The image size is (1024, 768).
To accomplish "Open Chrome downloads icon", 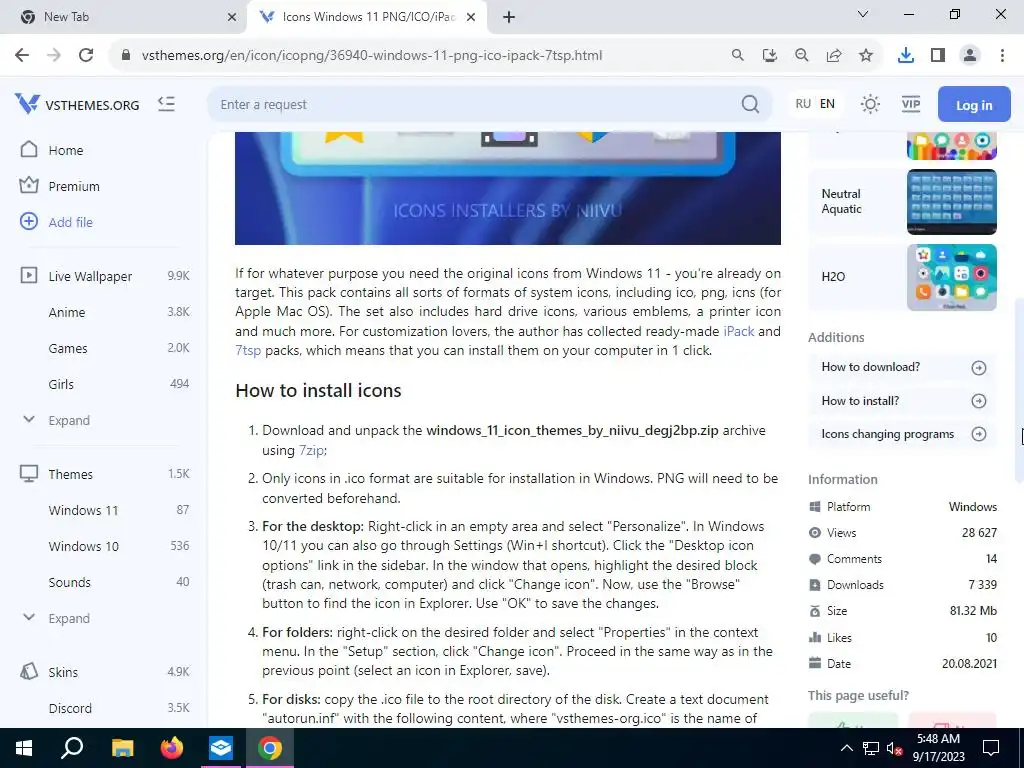I will point(905,55).
